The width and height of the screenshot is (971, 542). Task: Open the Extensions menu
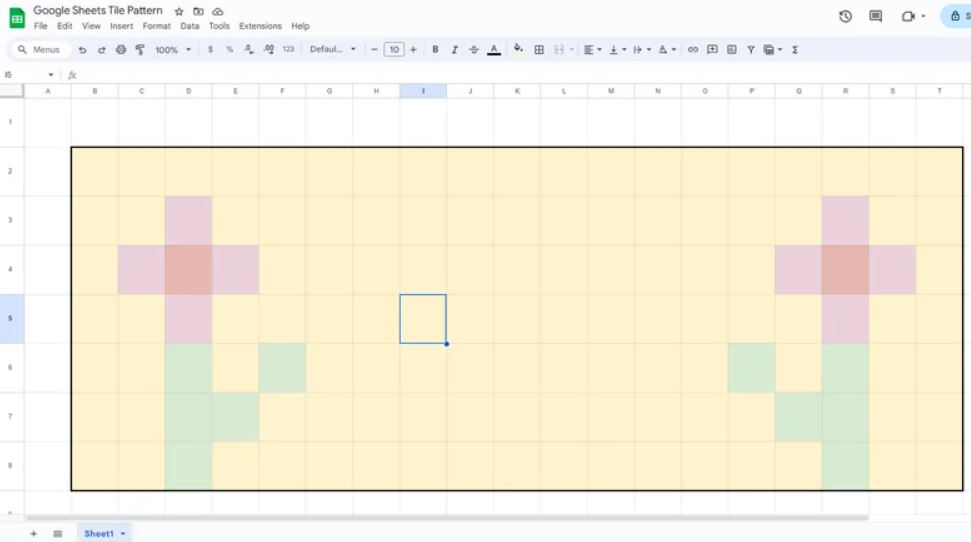tap(260, 26)
